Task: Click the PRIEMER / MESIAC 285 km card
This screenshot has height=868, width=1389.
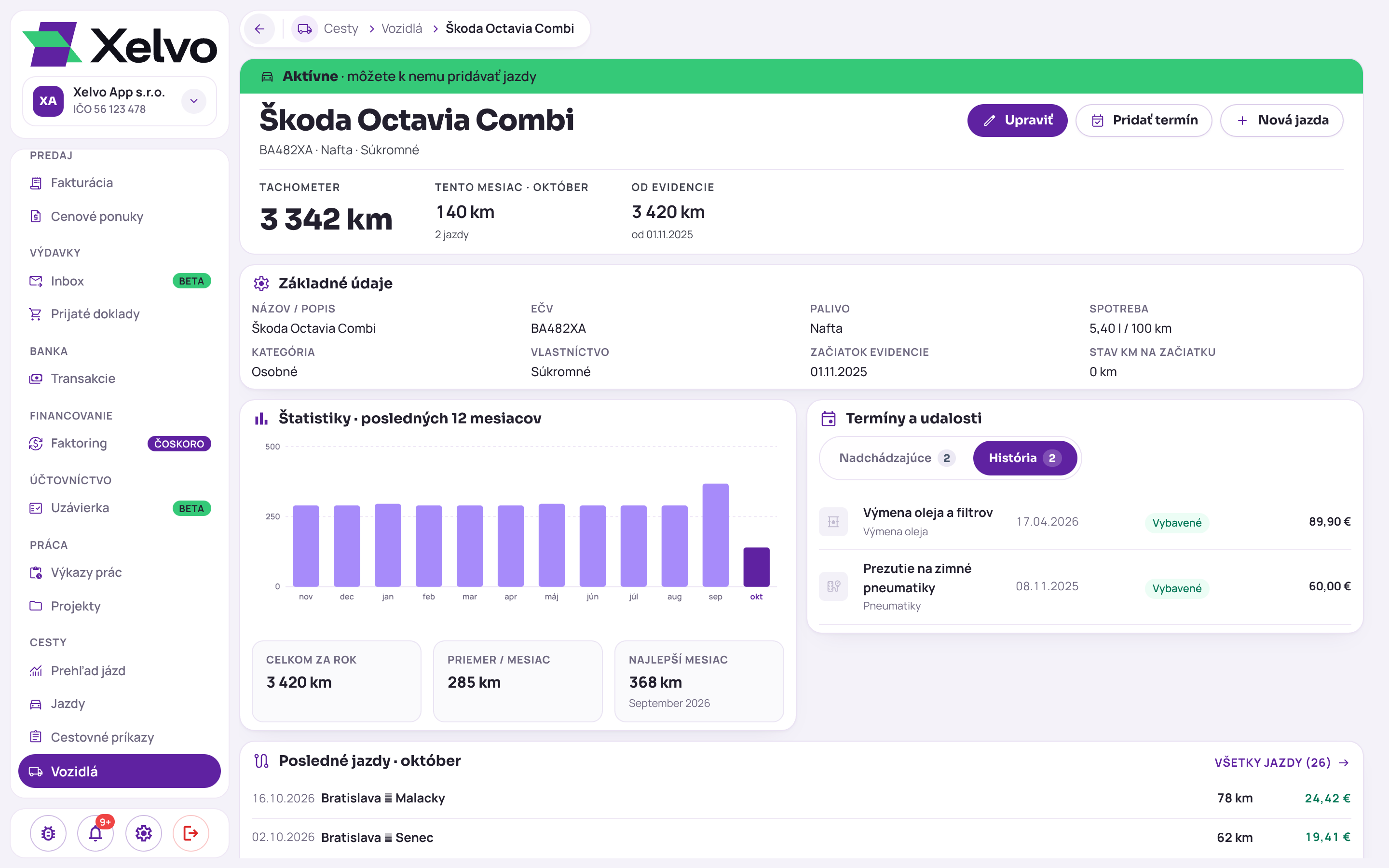Action: point(517,681)
